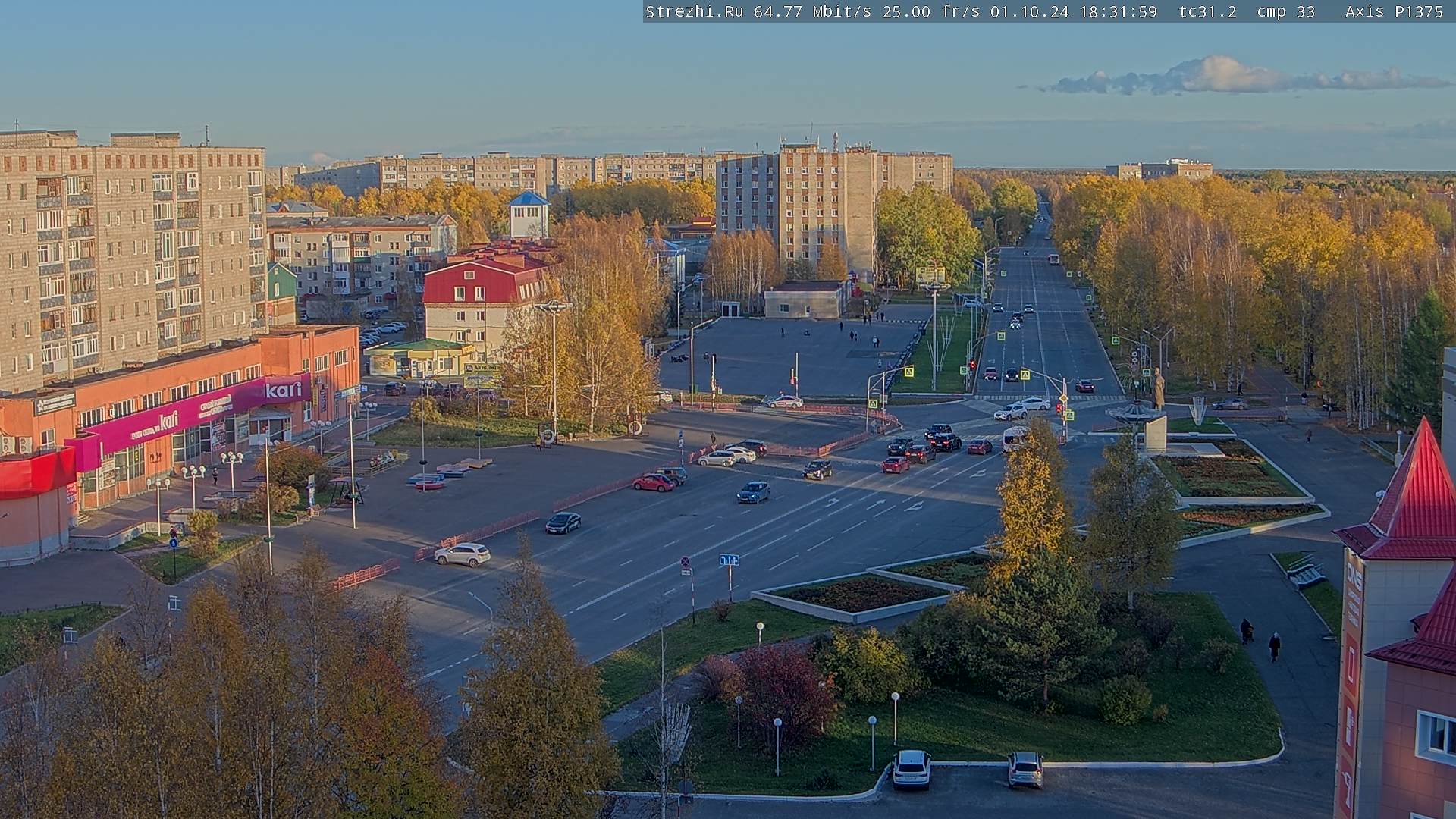Image resolution: width=1456 pixels, height=819 pixels.
Task: Click the 18:31:59 timestamp
Action: 1119,11
